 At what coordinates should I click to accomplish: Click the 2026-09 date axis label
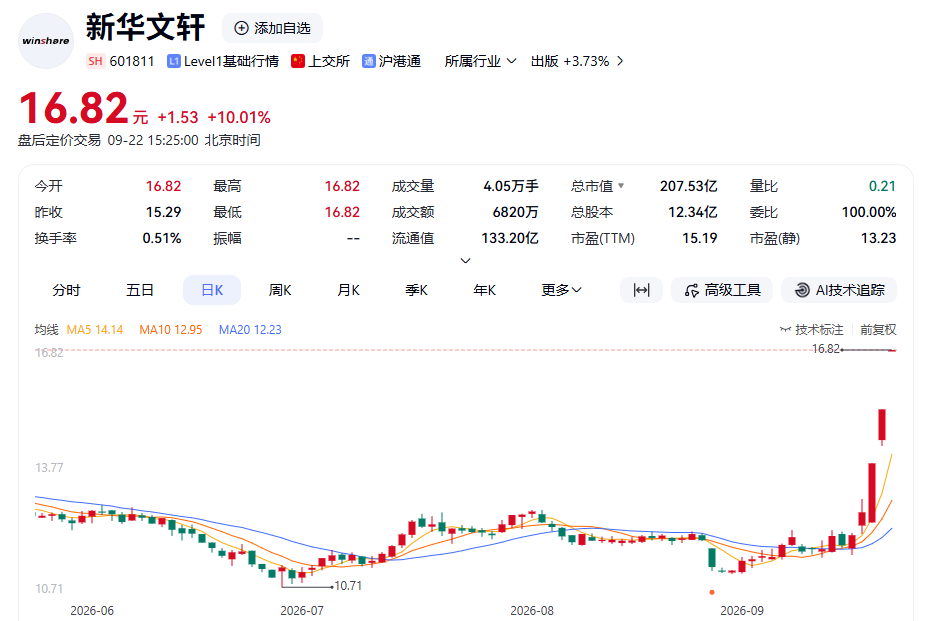tap(742, 610)
